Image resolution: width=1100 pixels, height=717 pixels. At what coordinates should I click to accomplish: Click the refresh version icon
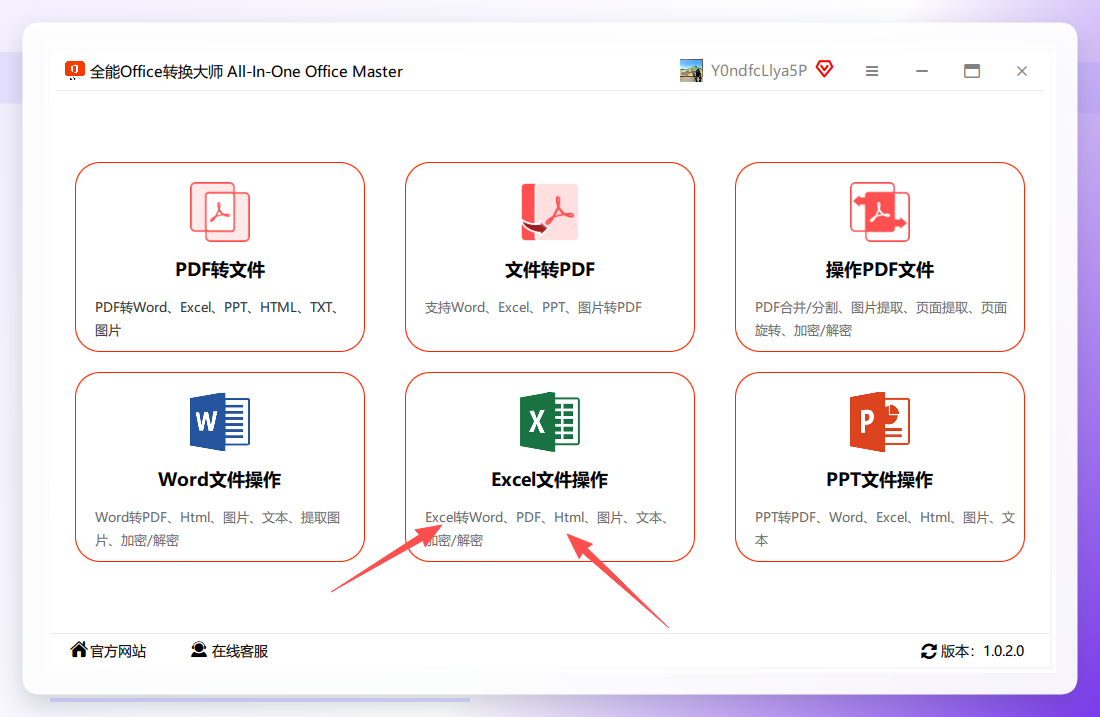click(929, 651)
